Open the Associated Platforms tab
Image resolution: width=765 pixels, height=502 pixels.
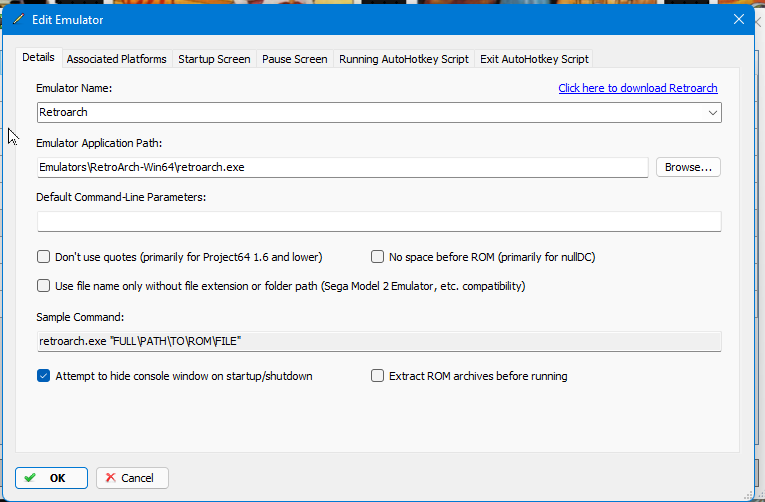pos(117,59)
